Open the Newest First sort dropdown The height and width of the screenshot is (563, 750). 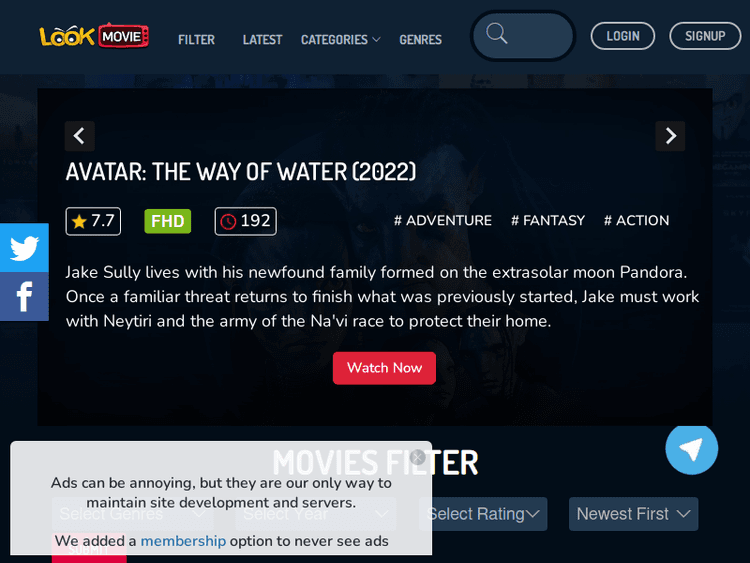point(633,514)
